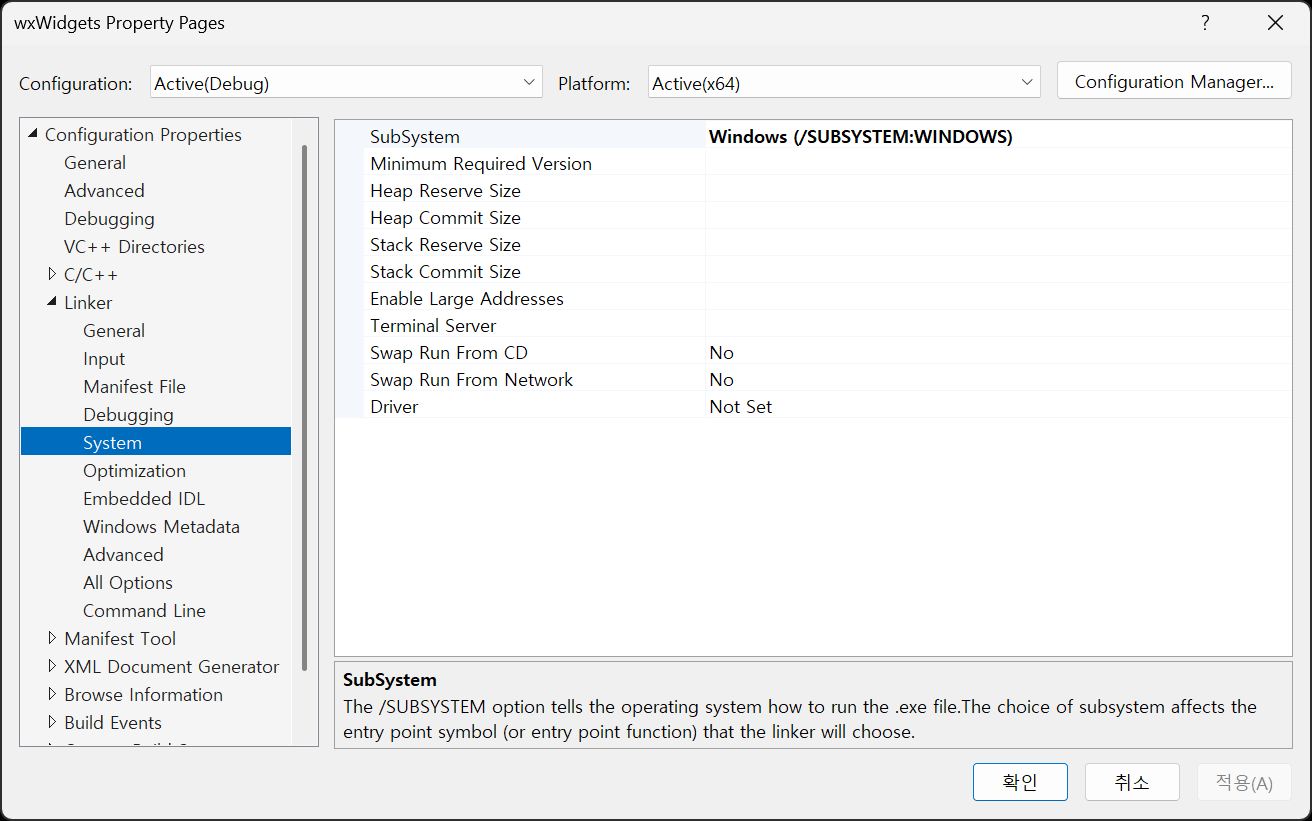The width and height of the screenshot is (1312, 821).
Task: Expand the XML Document Generator node arrow
Action: [x=52, y=666]
